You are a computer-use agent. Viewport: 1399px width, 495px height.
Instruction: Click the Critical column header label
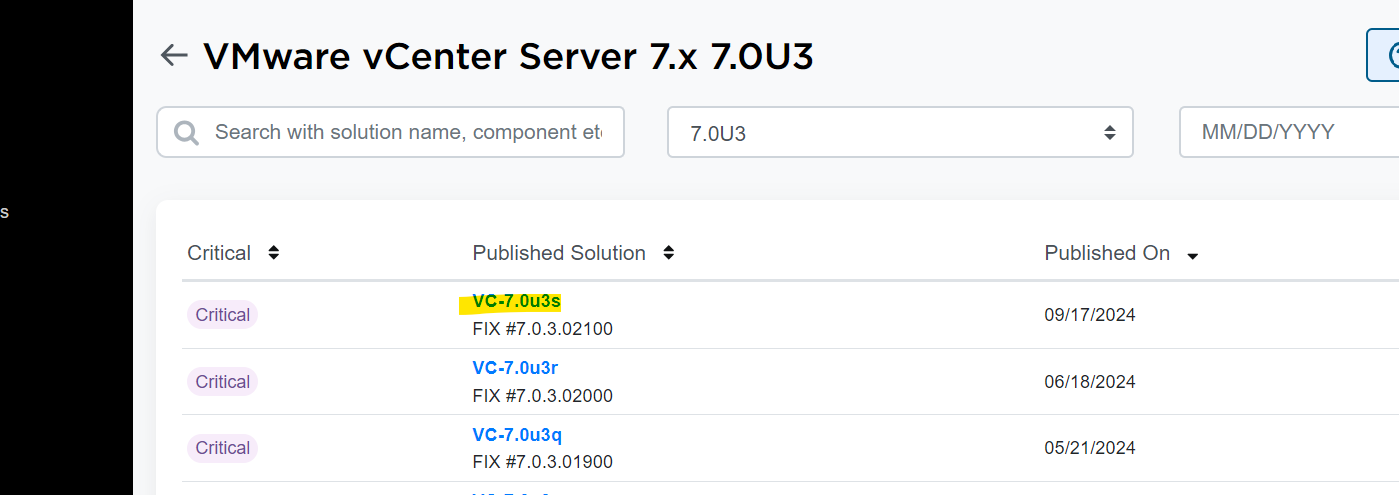click(x=219, y=253)
